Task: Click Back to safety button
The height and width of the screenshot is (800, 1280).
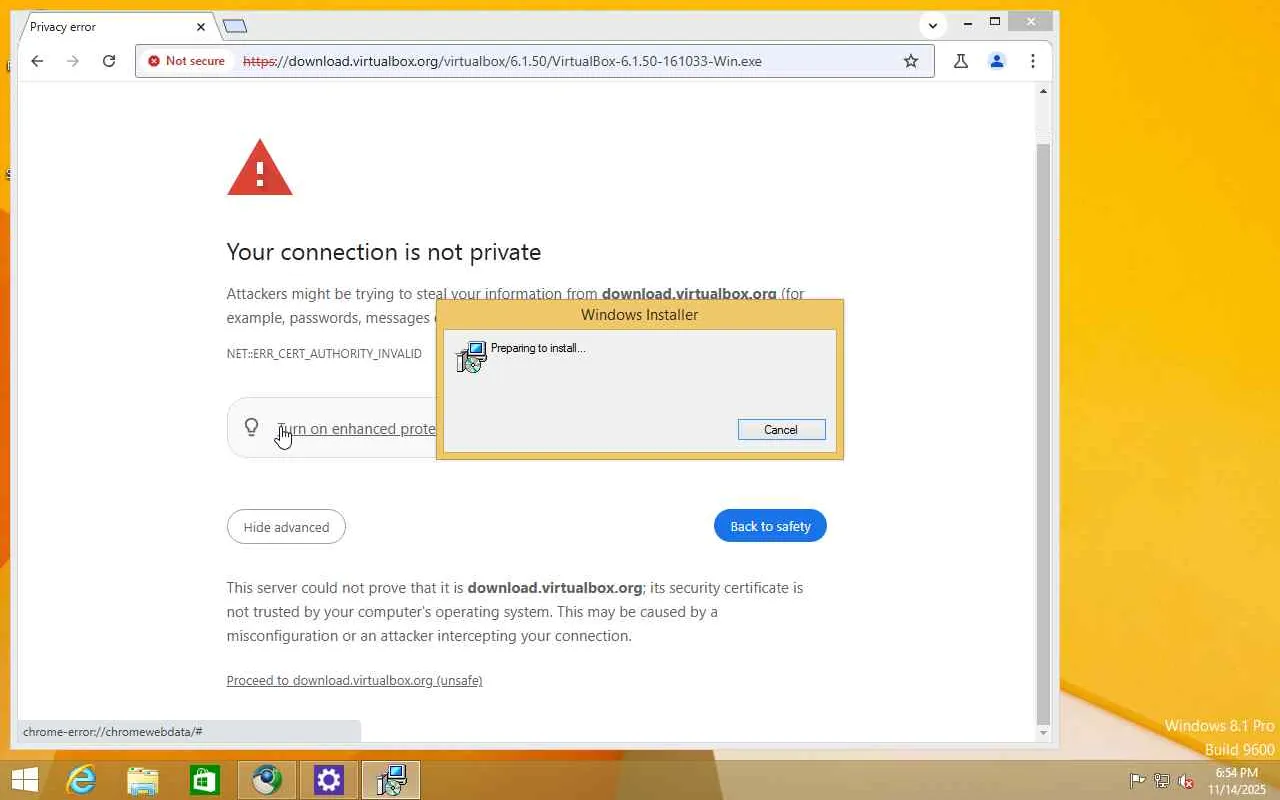Action: pyautogui.click(x=770, y=526)
